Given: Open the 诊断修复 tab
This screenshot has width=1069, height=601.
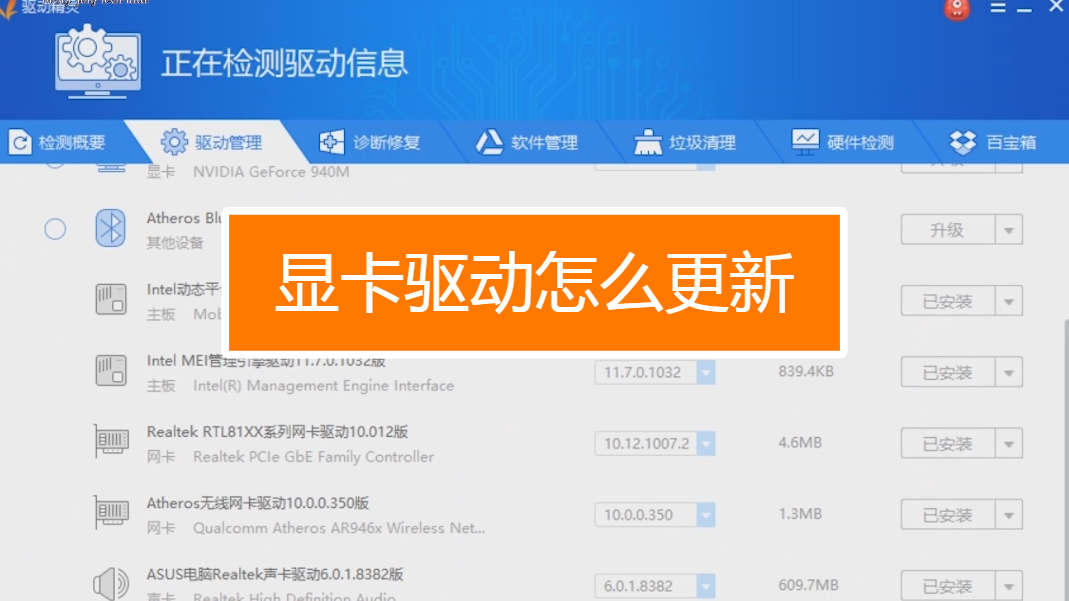Looking at the screenshot, I should coord(370,142).
